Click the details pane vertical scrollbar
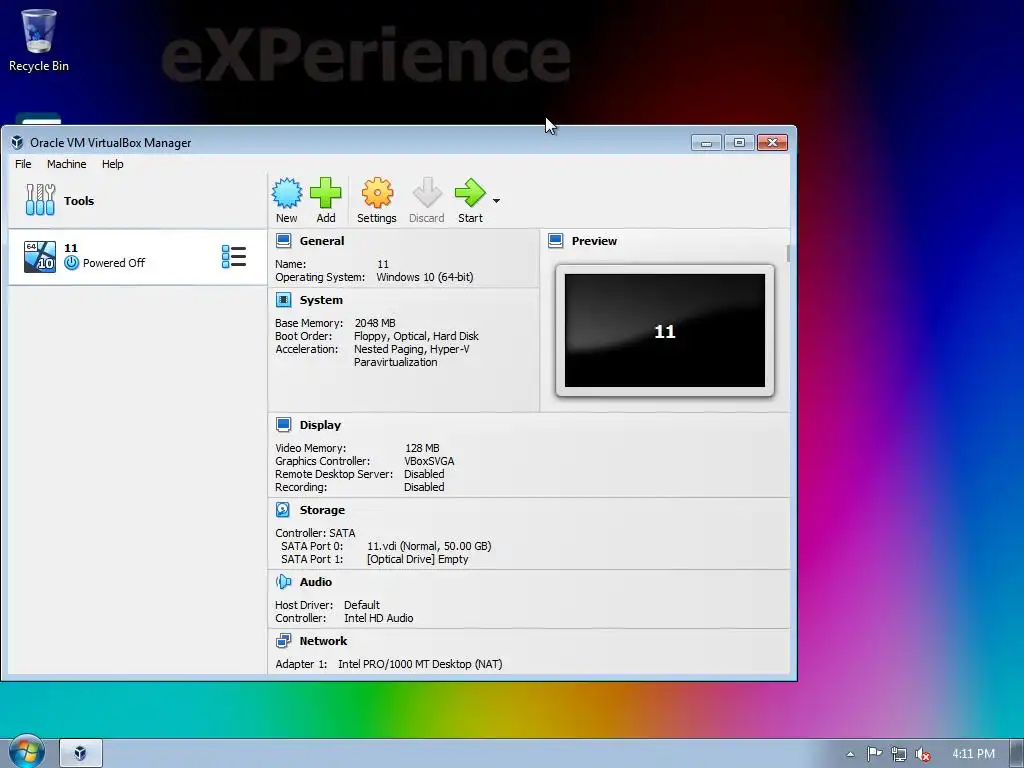This screenshot has width=1024, height=768. pos(788,253)
